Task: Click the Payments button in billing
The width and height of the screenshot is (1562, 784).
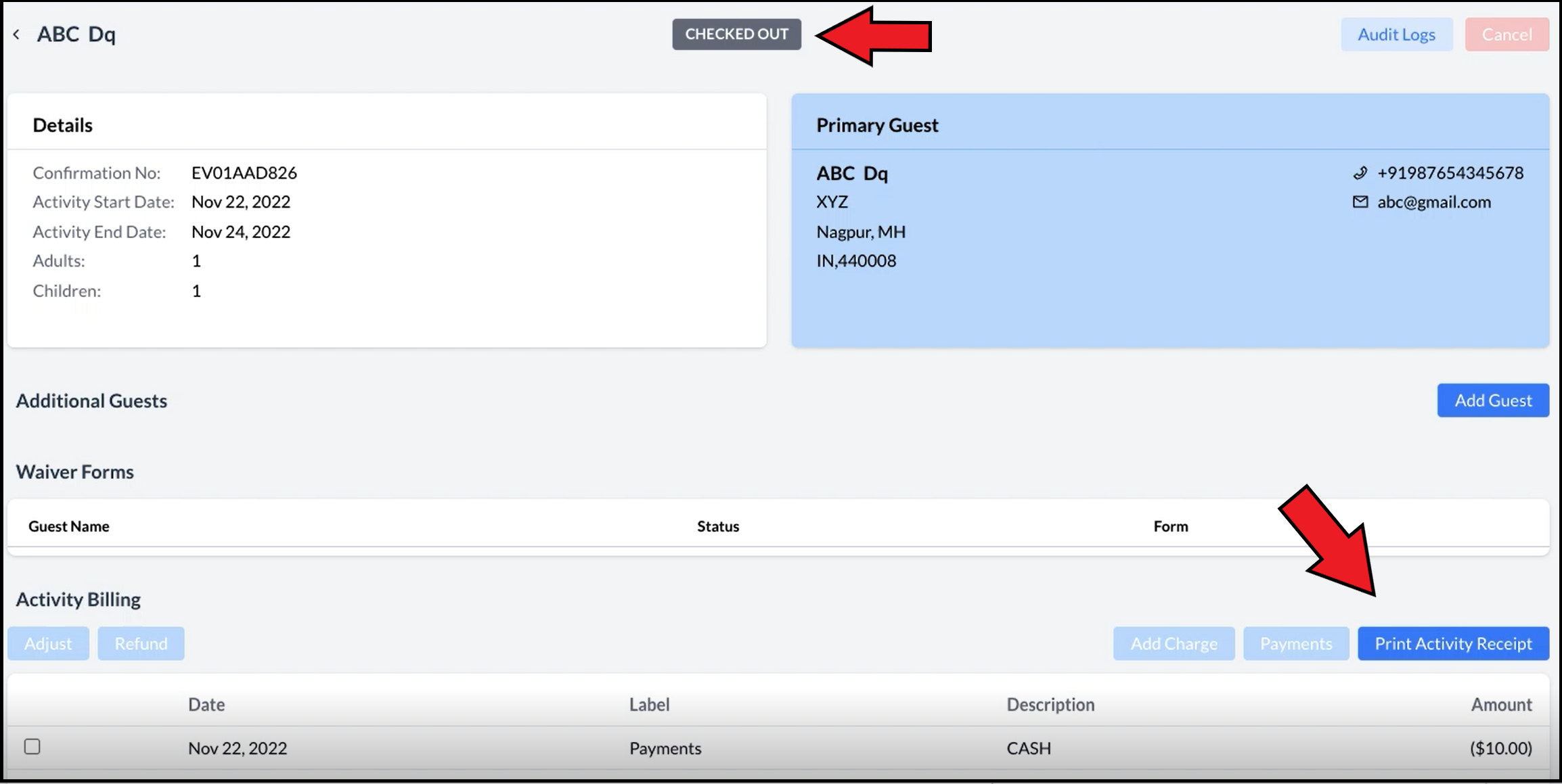Action: pyautogui.click(x=1296, y=643)
